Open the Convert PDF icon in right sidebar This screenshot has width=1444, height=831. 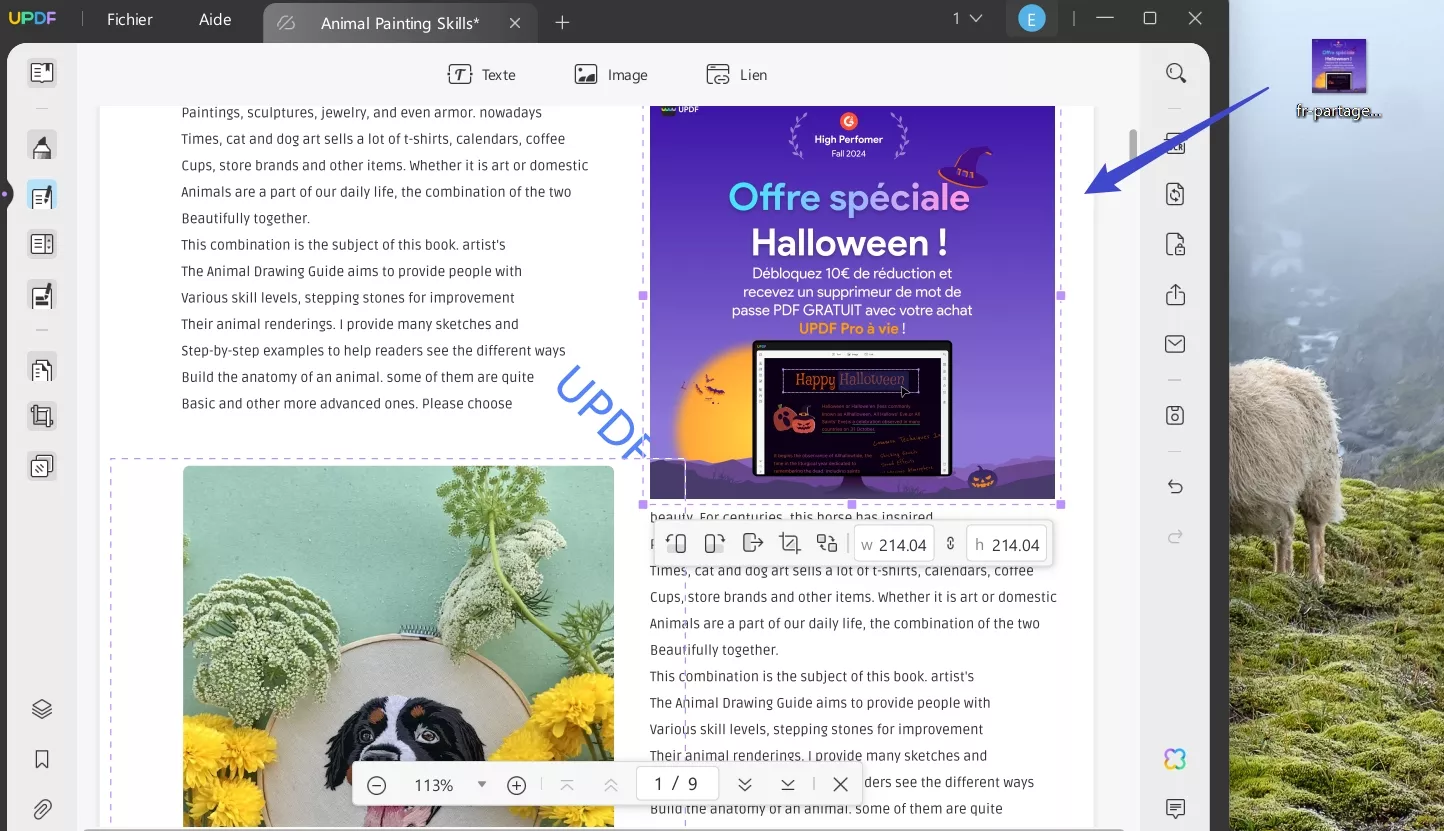1175,194
